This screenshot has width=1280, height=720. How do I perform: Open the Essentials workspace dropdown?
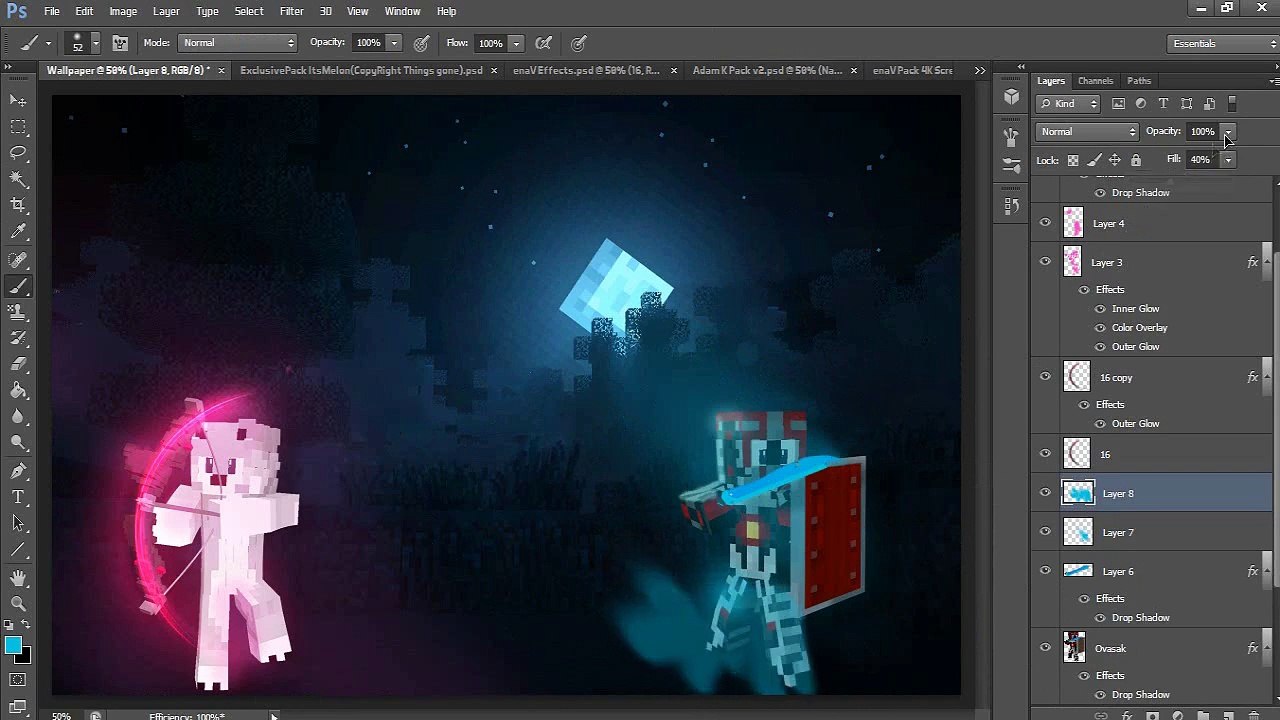coord(1222,44)
